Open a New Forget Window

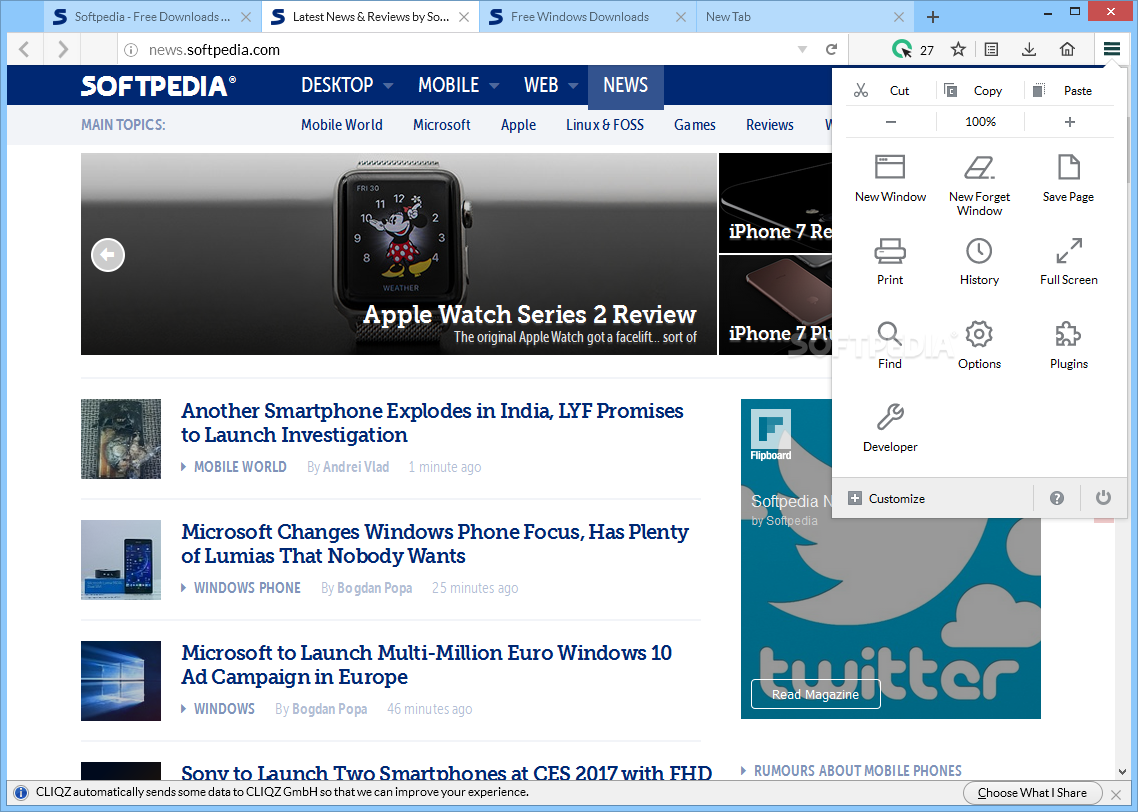tap(979, 185)
